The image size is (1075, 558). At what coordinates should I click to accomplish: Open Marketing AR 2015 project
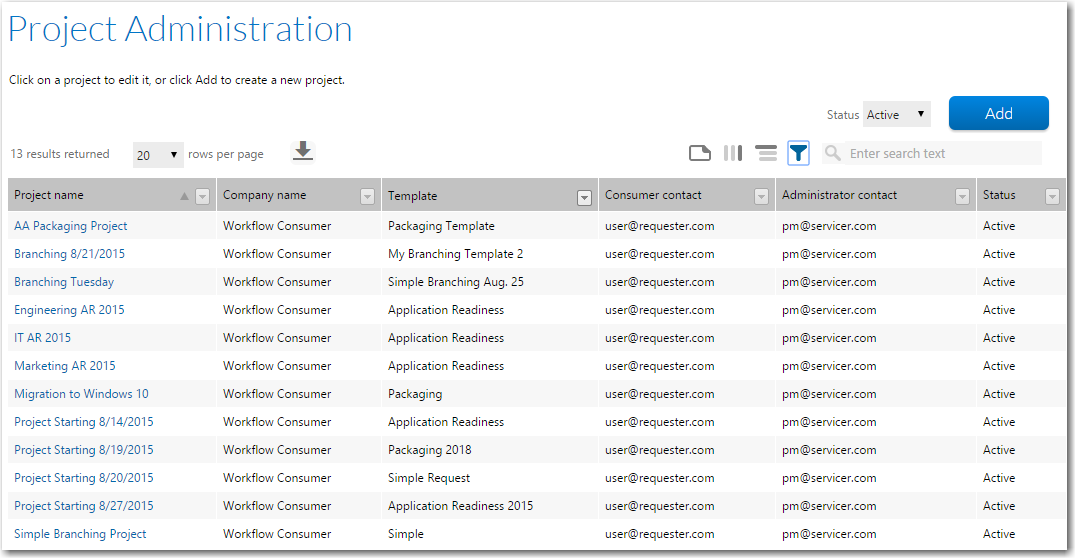coord(64,366)
